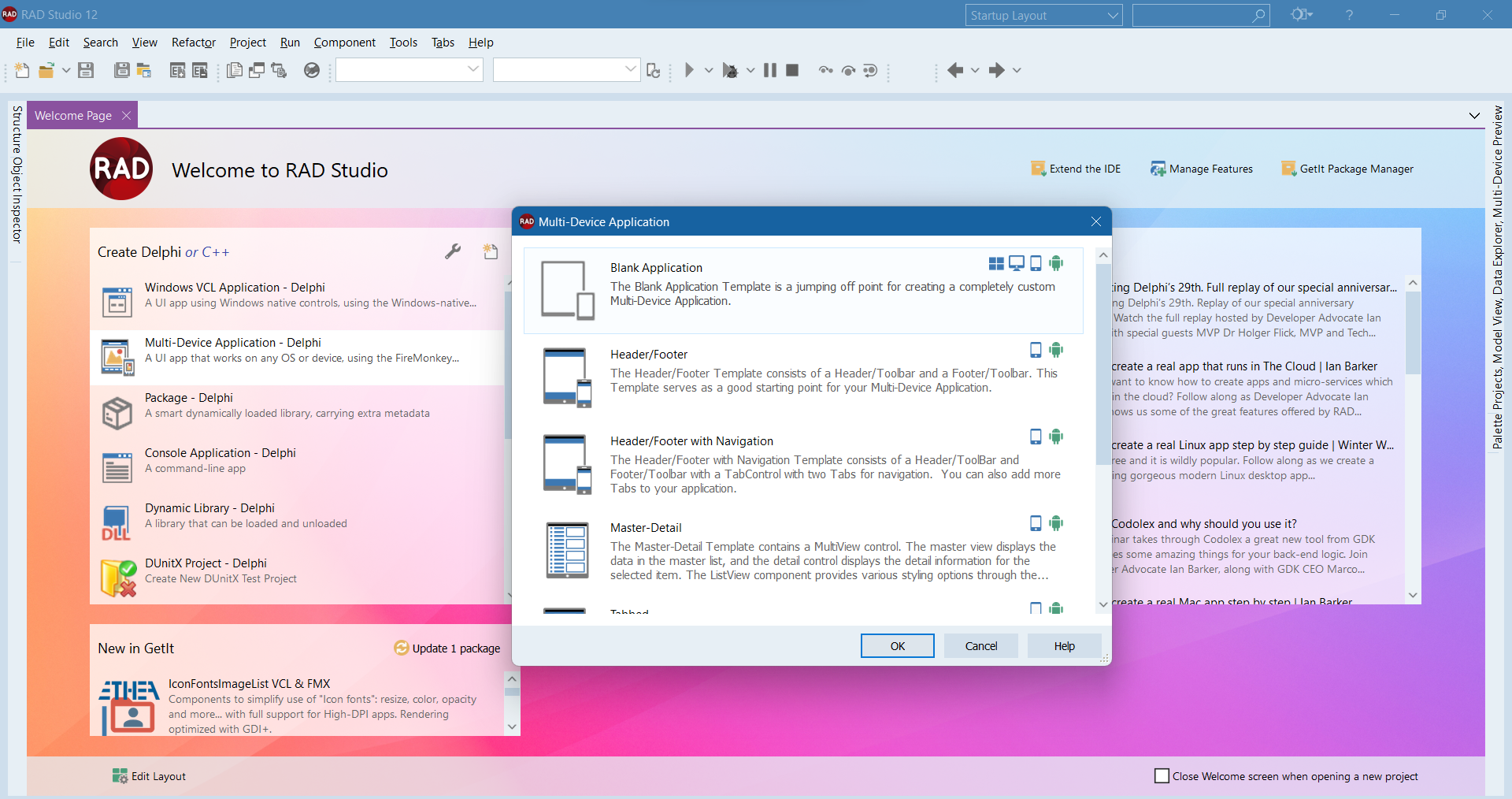This screenshot has width=1512, height=799.
Task: Click the Edit Layout icon
Action: coord(120,776)
